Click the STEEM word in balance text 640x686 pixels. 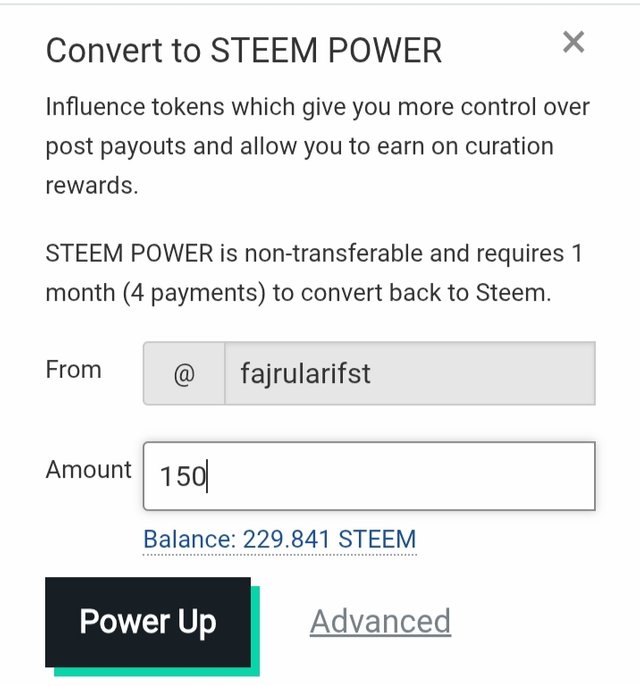(377, 539)
